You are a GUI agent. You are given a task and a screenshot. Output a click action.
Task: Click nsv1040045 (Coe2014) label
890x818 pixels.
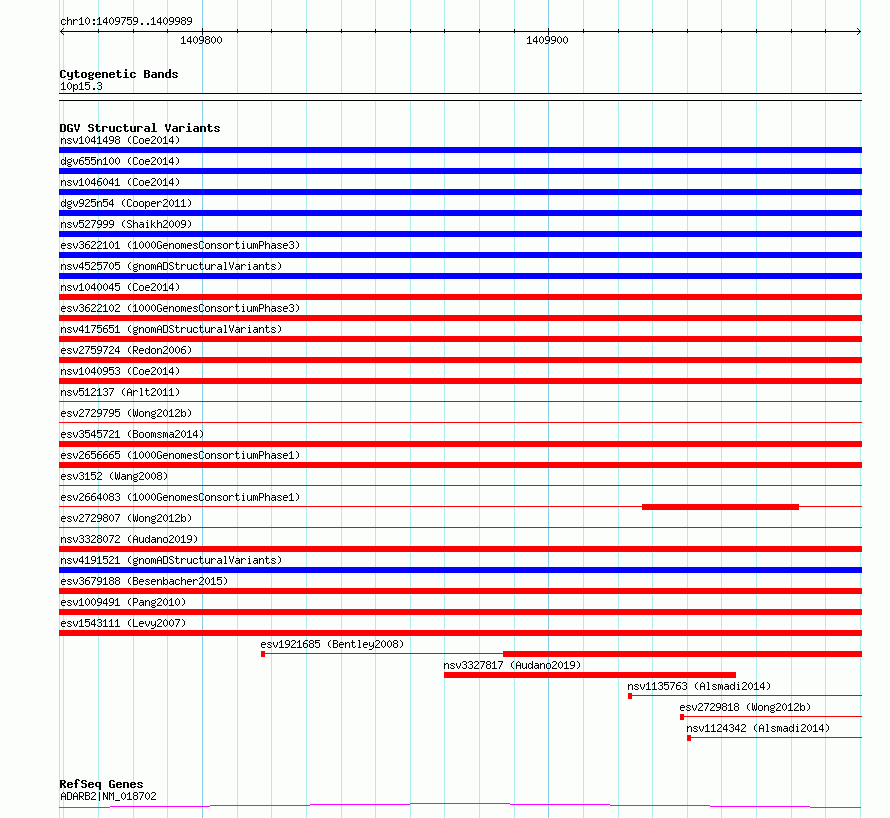(120, 287)
